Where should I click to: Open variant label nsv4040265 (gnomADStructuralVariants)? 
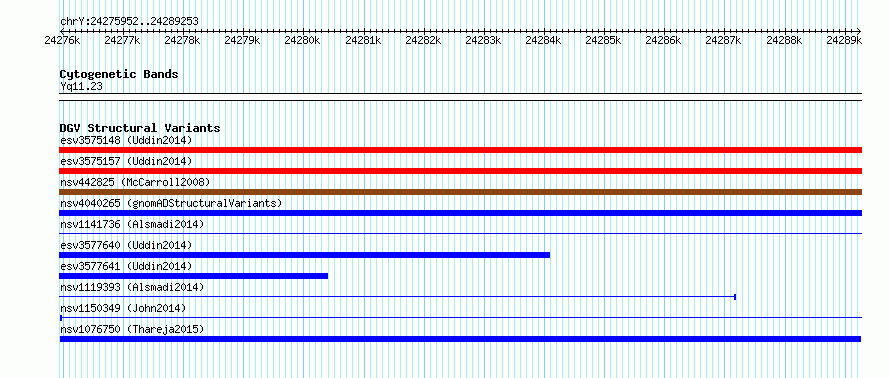coord(171,203)
